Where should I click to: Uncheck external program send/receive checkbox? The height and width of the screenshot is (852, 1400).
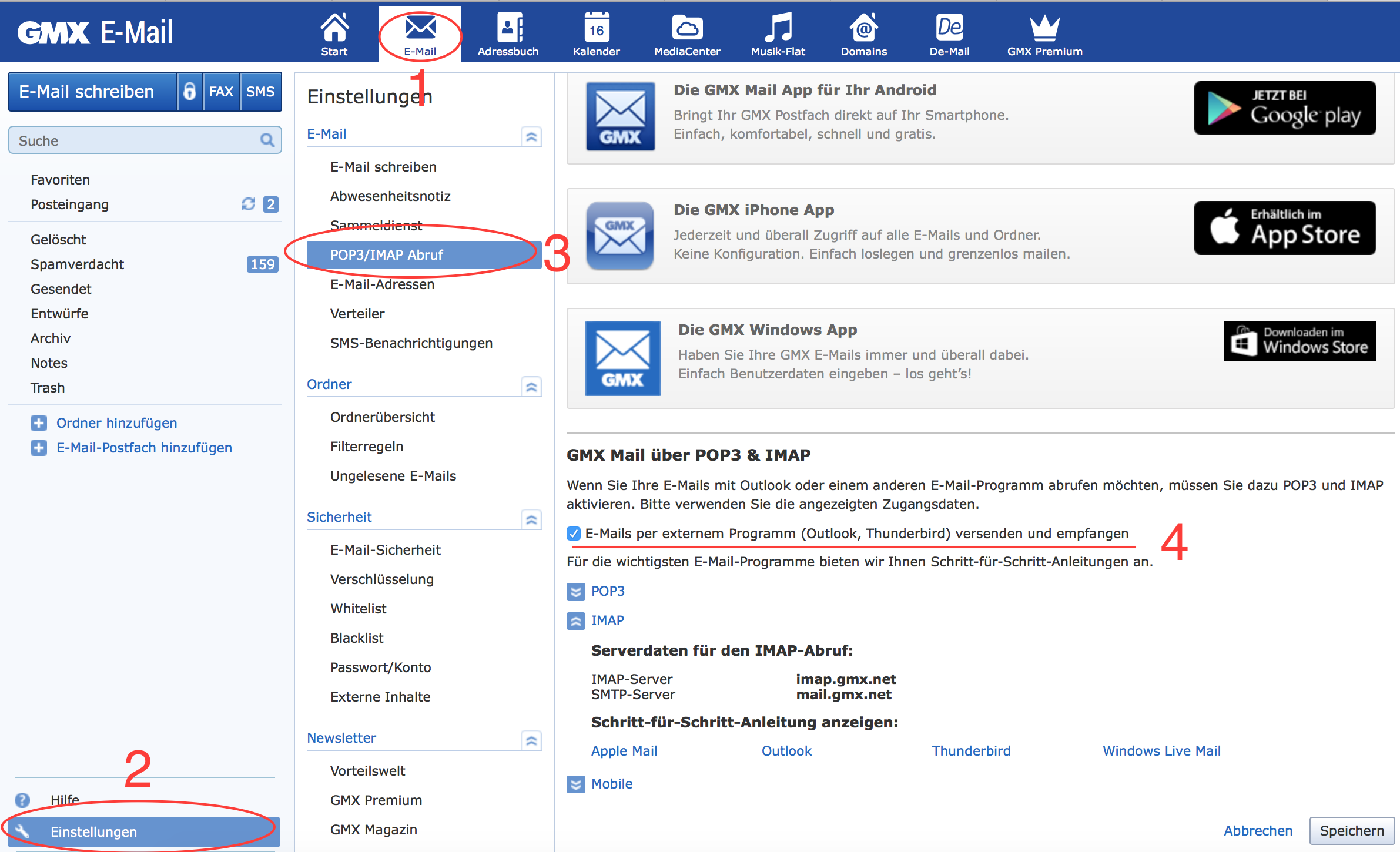pos(574,534)
